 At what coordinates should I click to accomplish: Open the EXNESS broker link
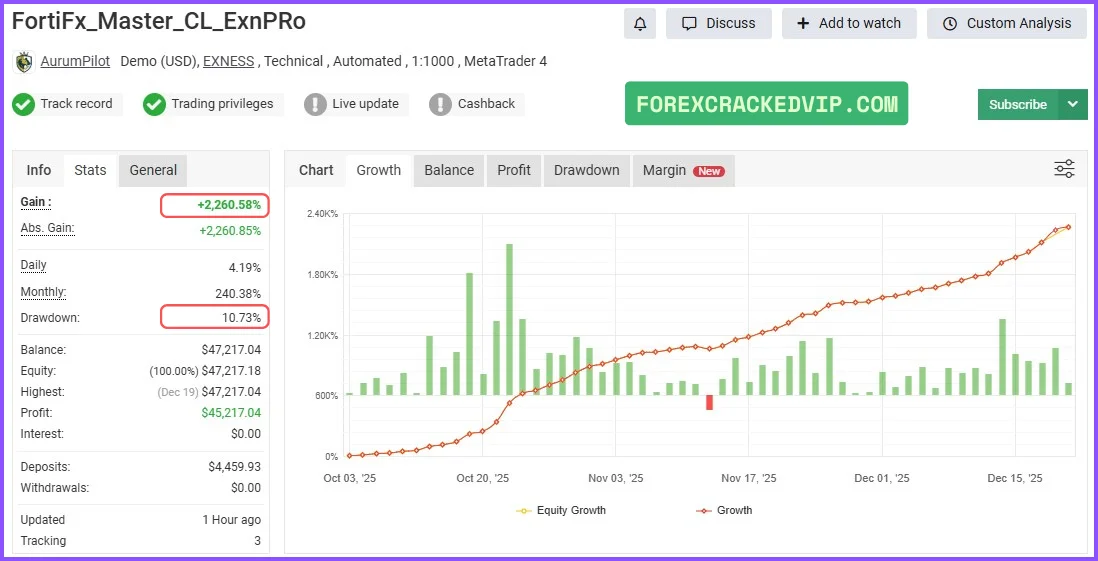click(x=229, y=62)
